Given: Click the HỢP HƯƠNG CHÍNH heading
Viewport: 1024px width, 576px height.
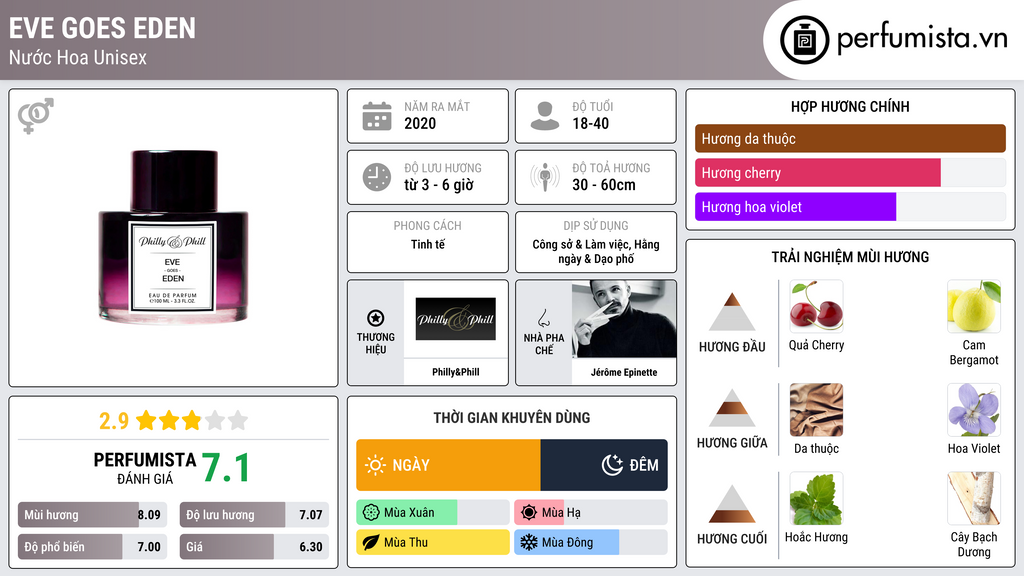Looking at the screenshot, I should (850, 106).
